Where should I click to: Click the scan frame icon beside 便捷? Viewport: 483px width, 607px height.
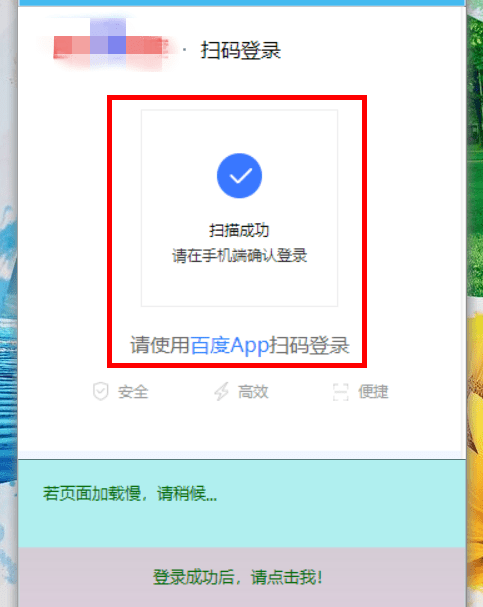[341, 392]
